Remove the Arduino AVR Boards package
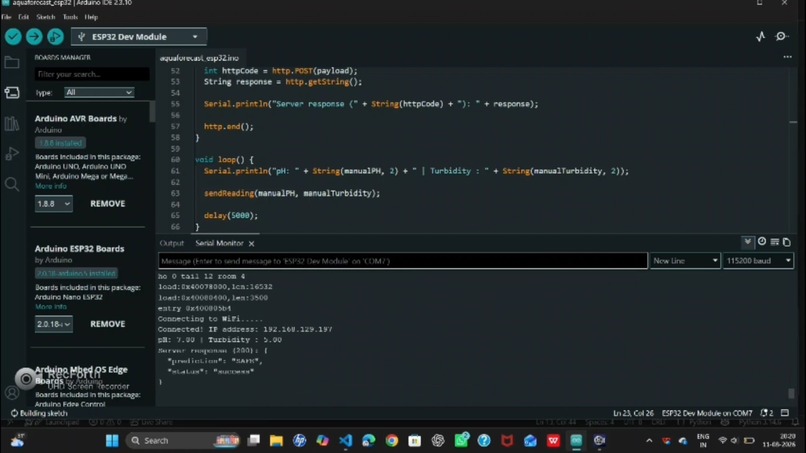Screen dimensions: 806x453 point(107,204)
